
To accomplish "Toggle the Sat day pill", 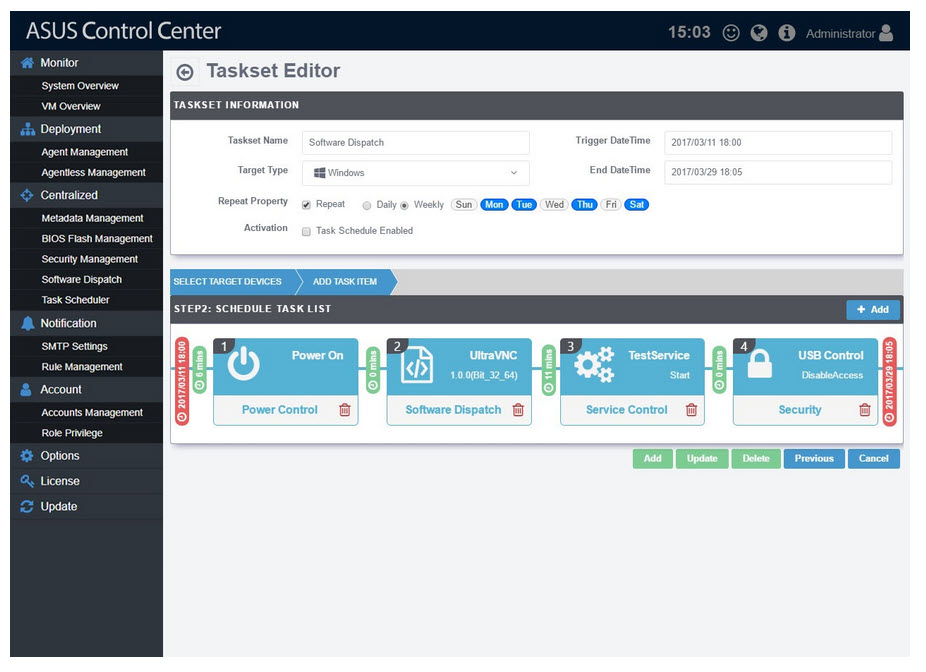I will tap(637, 205).
